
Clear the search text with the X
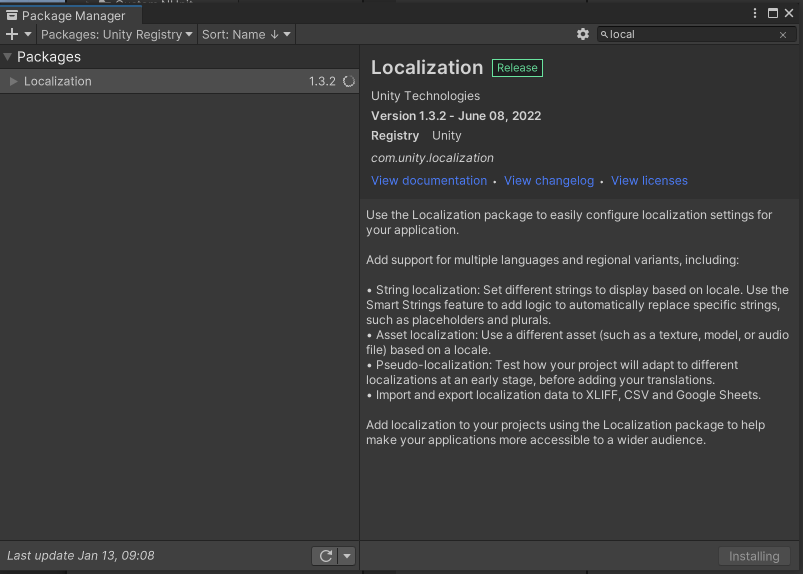(783, 35)
